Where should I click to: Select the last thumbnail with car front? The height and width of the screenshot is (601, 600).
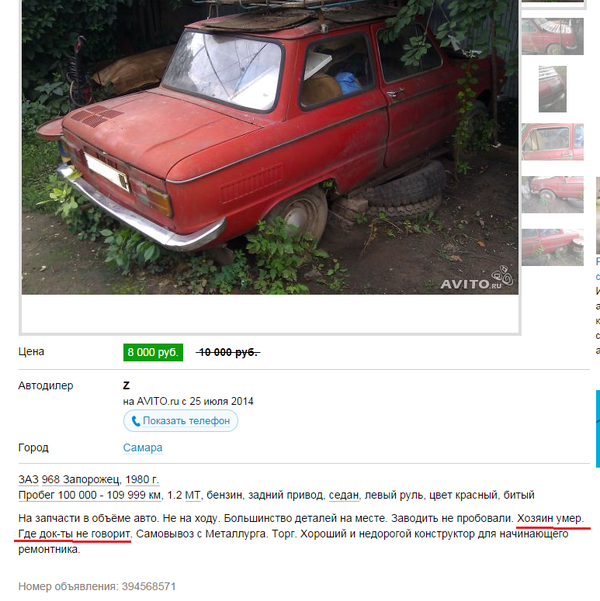pos(552,247)
